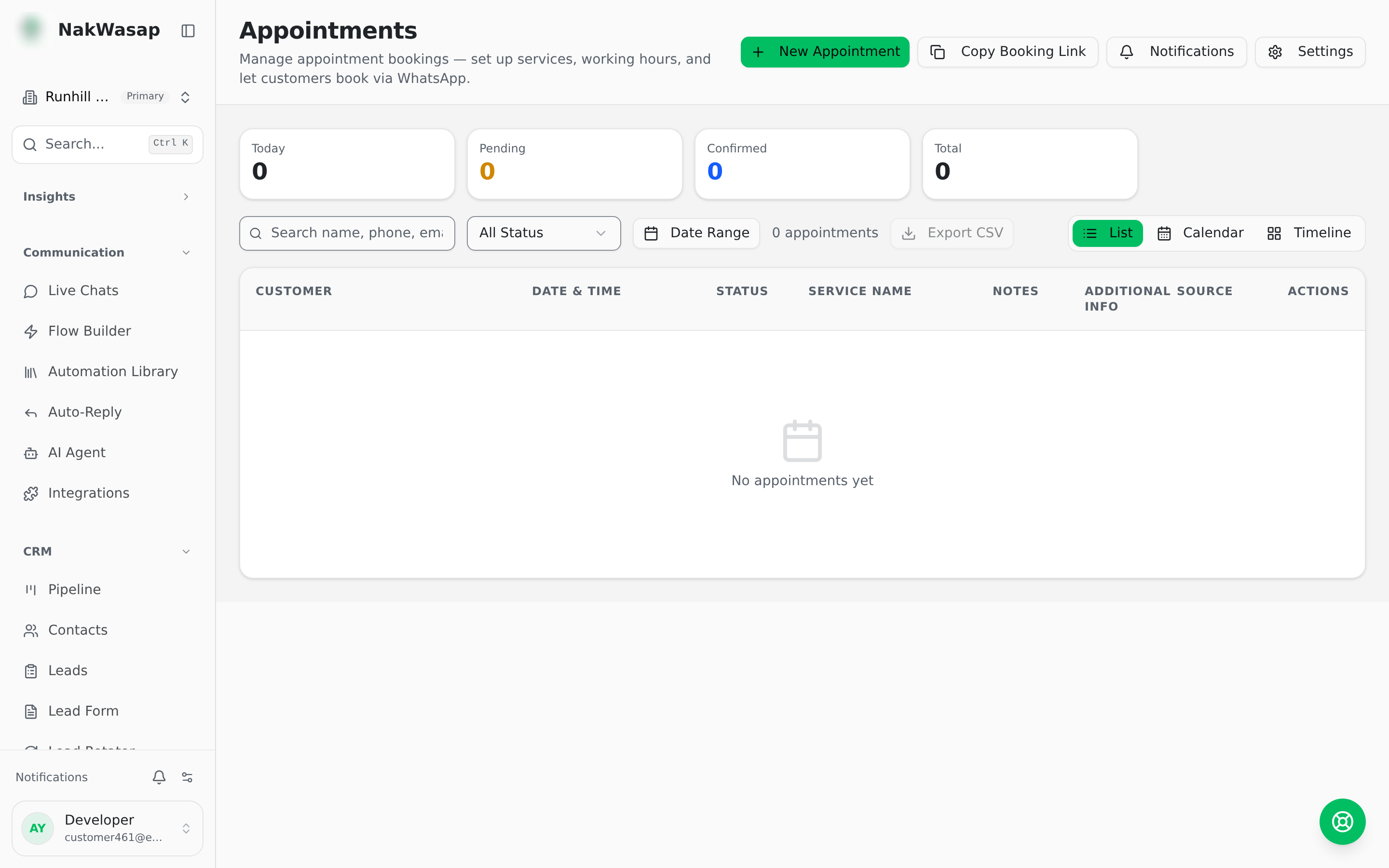Open the Runhill workspace switcher
This screenshot has height=868, width=1389.
108,96
